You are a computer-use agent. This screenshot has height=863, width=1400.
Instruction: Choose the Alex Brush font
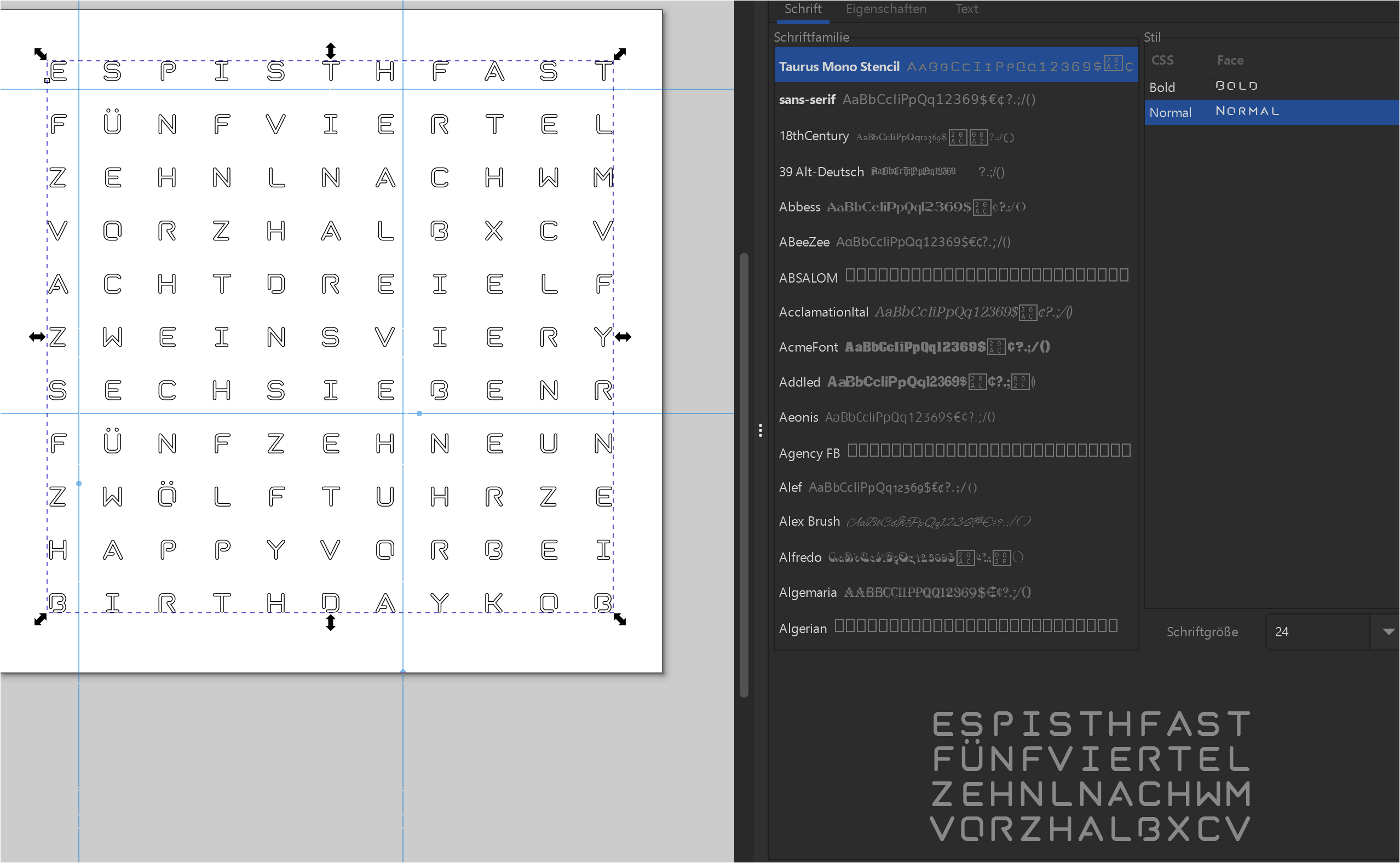(x=956, y=522)
